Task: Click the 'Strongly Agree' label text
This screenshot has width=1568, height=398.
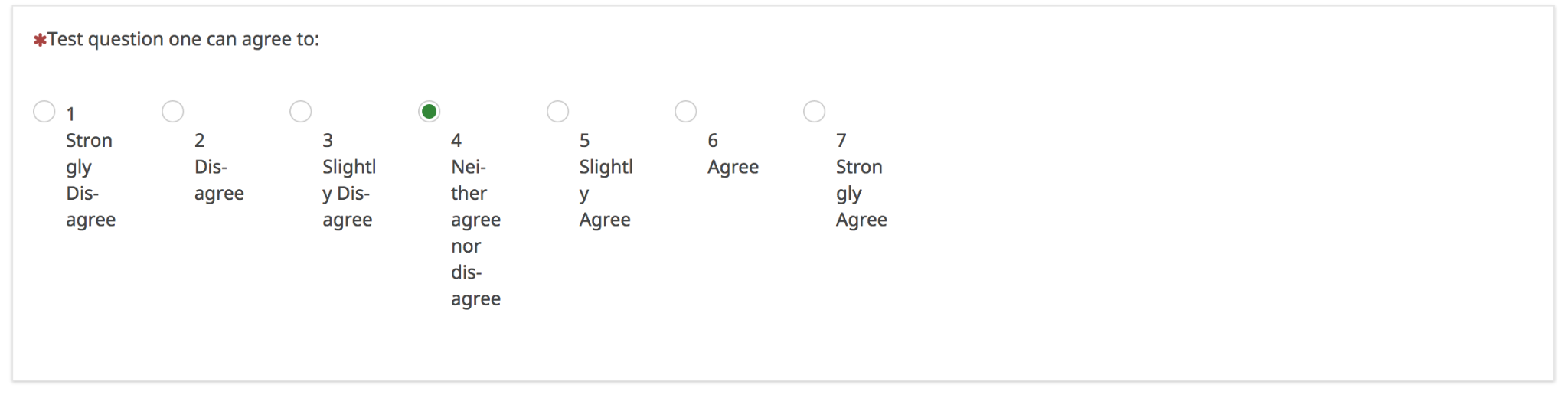Action: pos(861,194)
